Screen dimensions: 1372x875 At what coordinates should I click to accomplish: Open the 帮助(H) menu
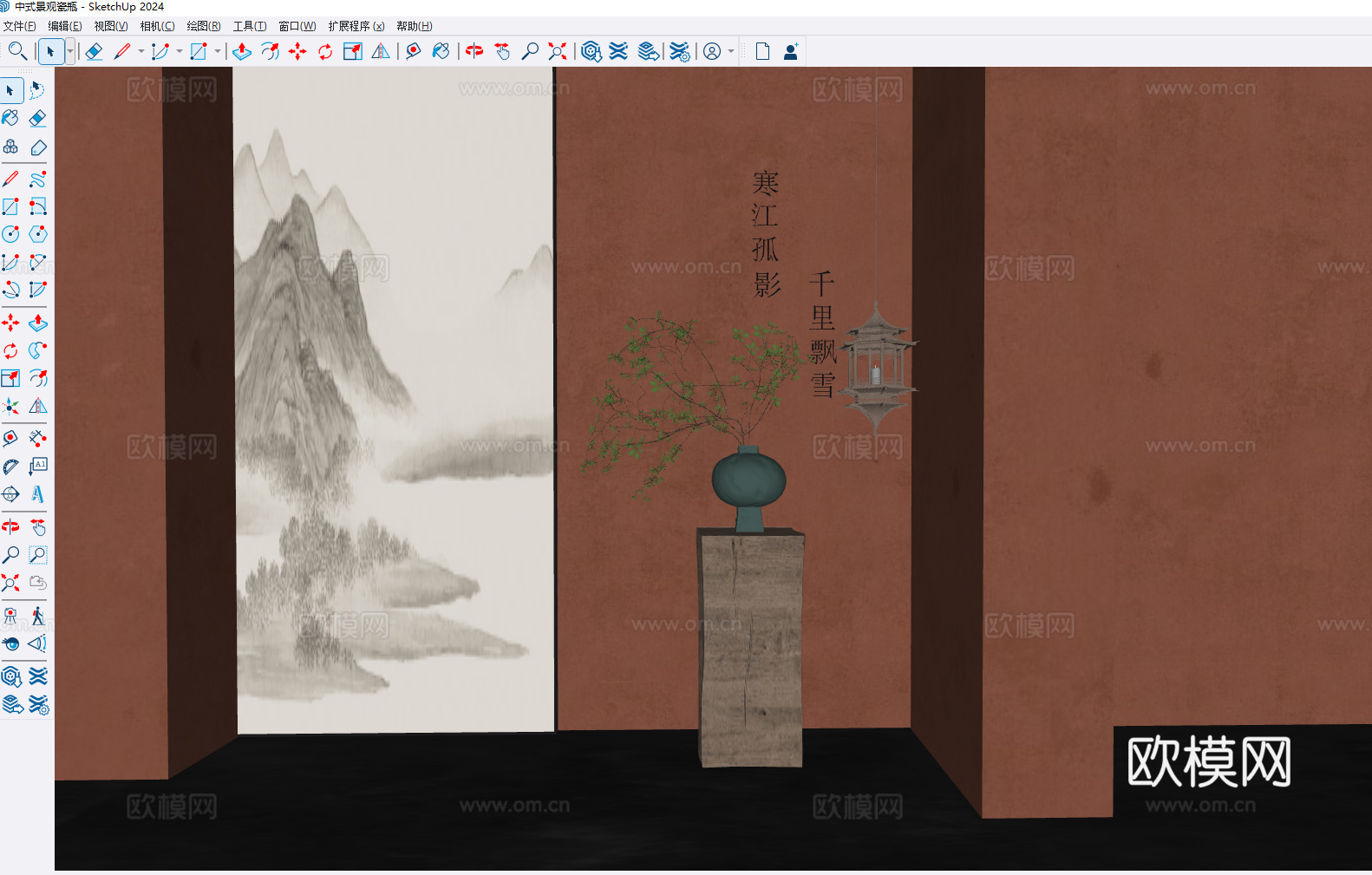tap(415, 26)
